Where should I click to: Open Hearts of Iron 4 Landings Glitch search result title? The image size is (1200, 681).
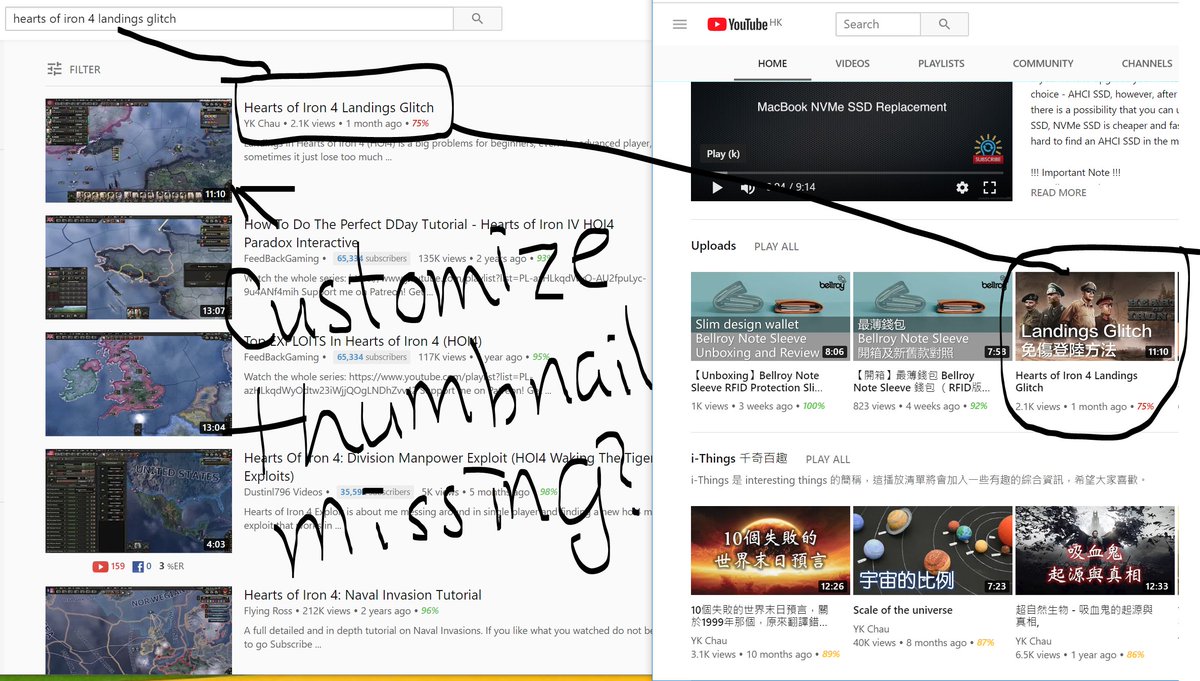339,108
